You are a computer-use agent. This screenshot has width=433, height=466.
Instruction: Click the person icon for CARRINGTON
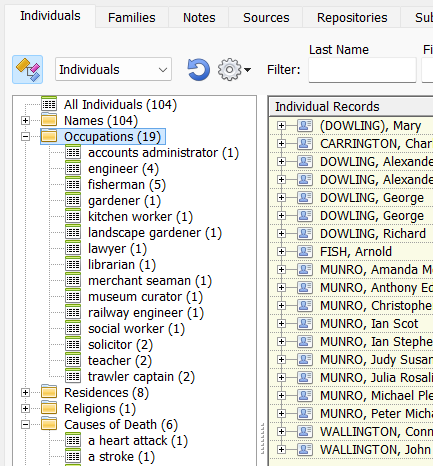pos(305,143)
